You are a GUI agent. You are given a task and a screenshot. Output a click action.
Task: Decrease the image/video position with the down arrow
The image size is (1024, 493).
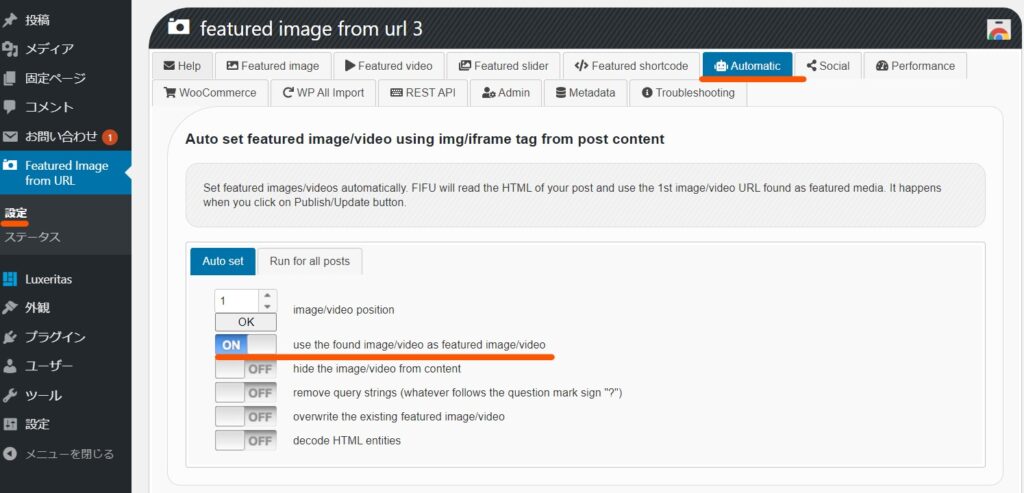[267, 307]
